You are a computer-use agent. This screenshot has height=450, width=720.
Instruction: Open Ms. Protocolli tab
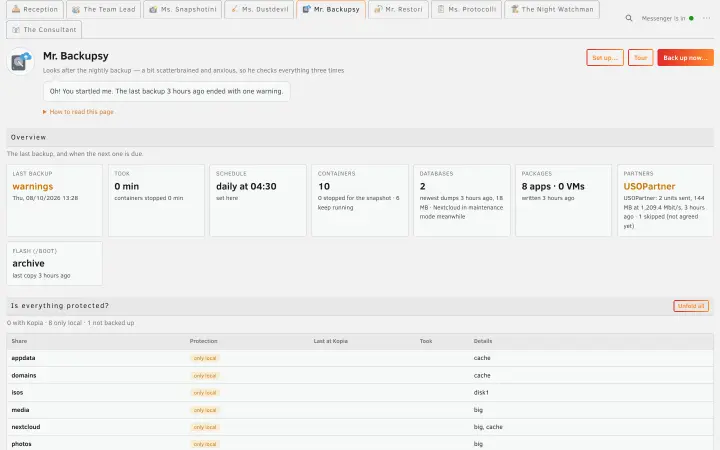[x=466, y=9]
